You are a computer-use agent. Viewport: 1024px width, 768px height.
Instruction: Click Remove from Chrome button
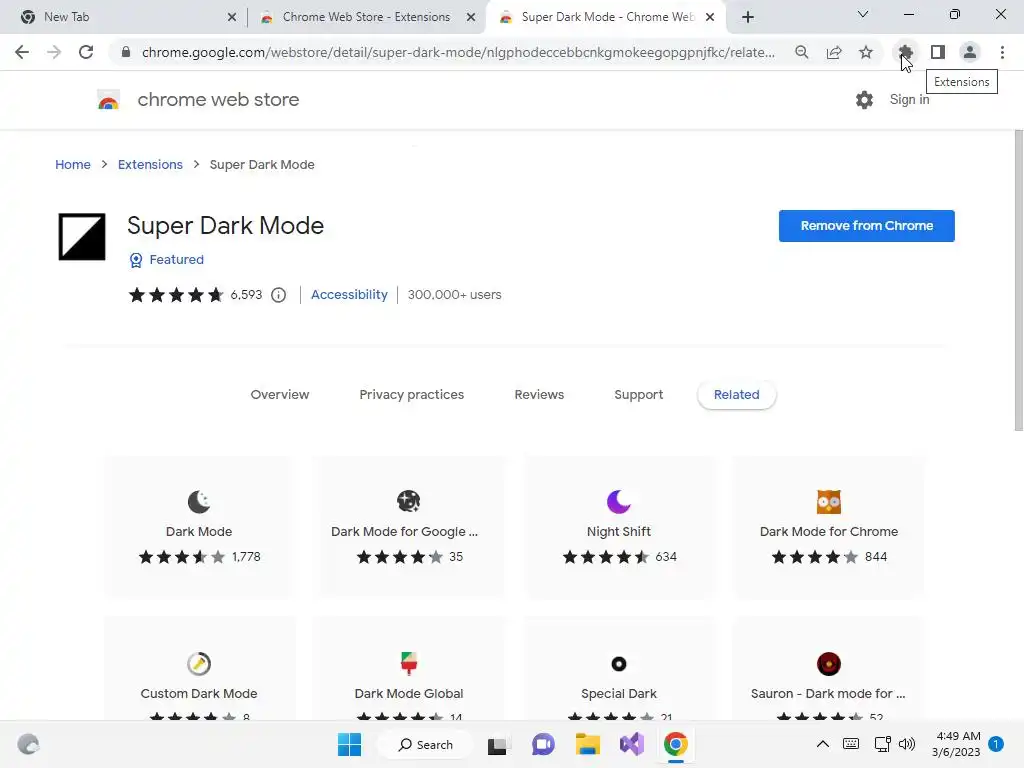(x=867, y=226)
